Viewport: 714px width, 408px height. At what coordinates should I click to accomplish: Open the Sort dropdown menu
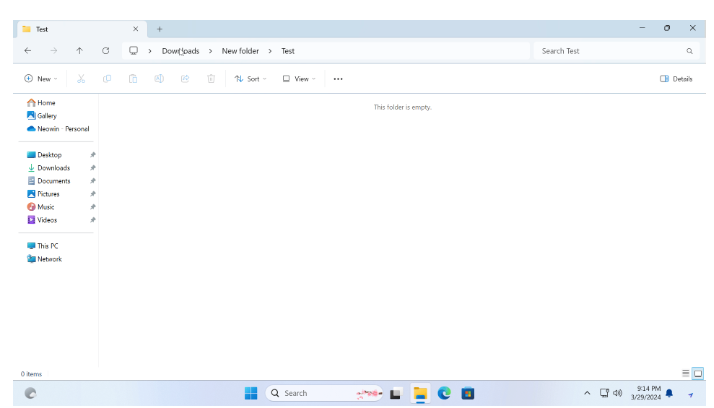pos(250,79)
